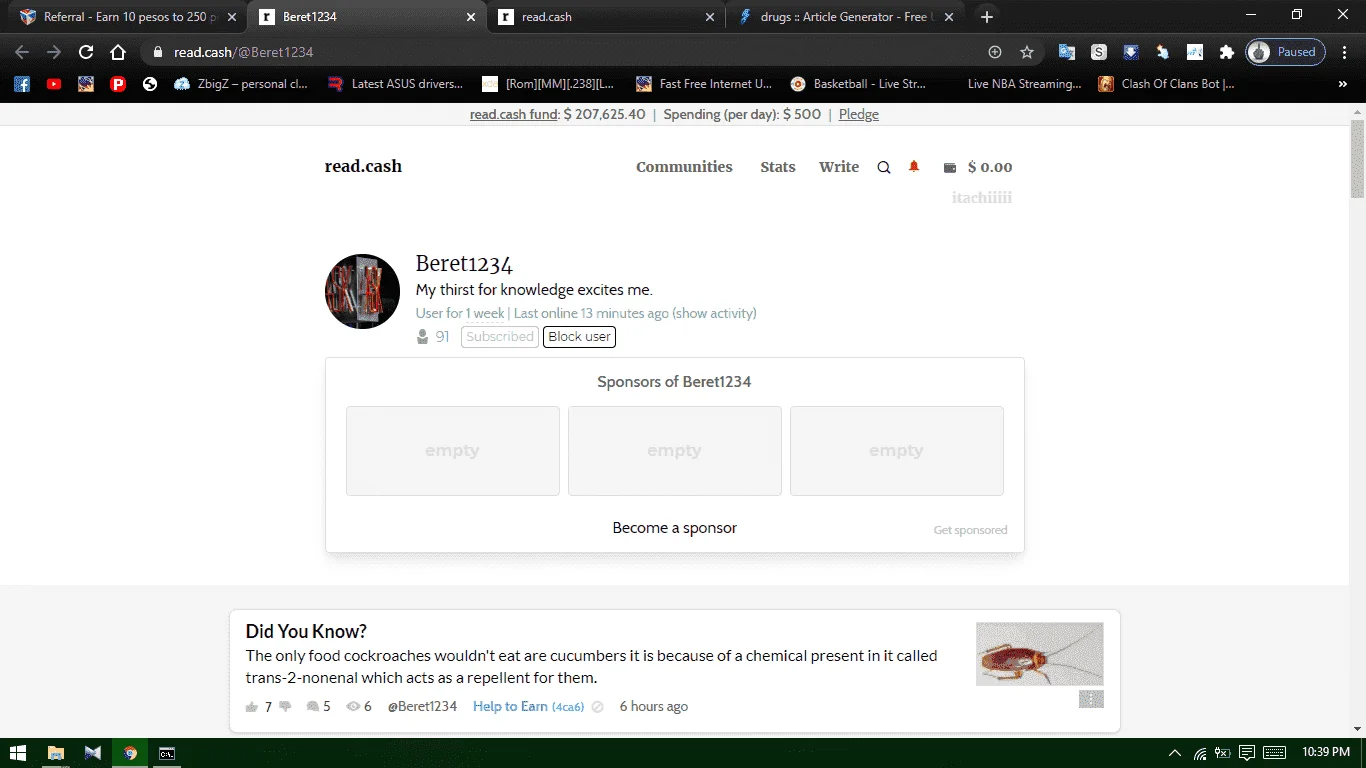1366x768 pixels.
Task: Click the first empty sponsor slot
Action: tap(453, 451)
